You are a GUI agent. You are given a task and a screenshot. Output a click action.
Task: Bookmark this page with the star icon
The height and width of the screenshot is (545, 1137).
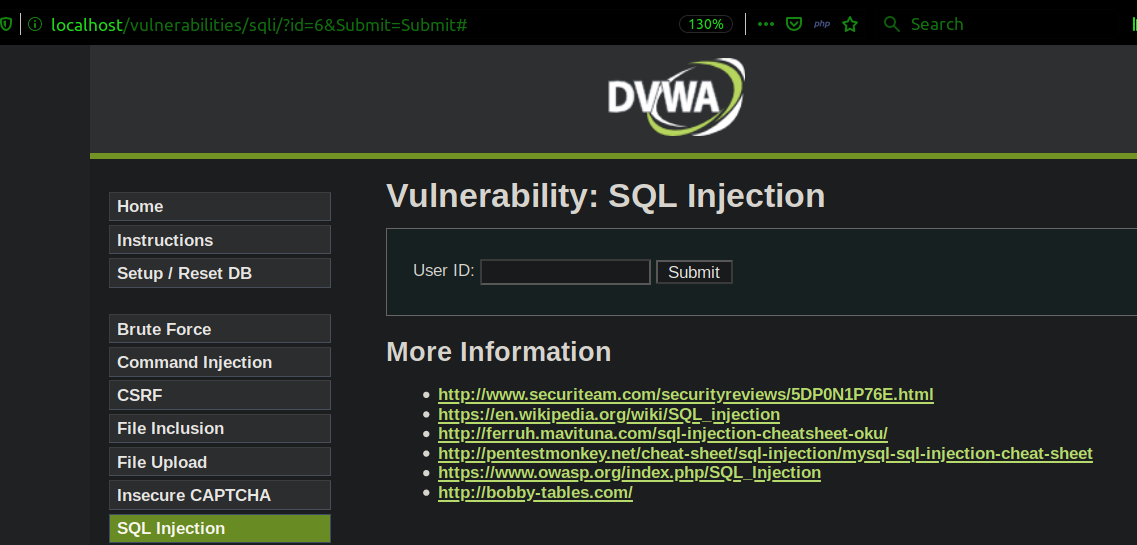tap(850, 25)
